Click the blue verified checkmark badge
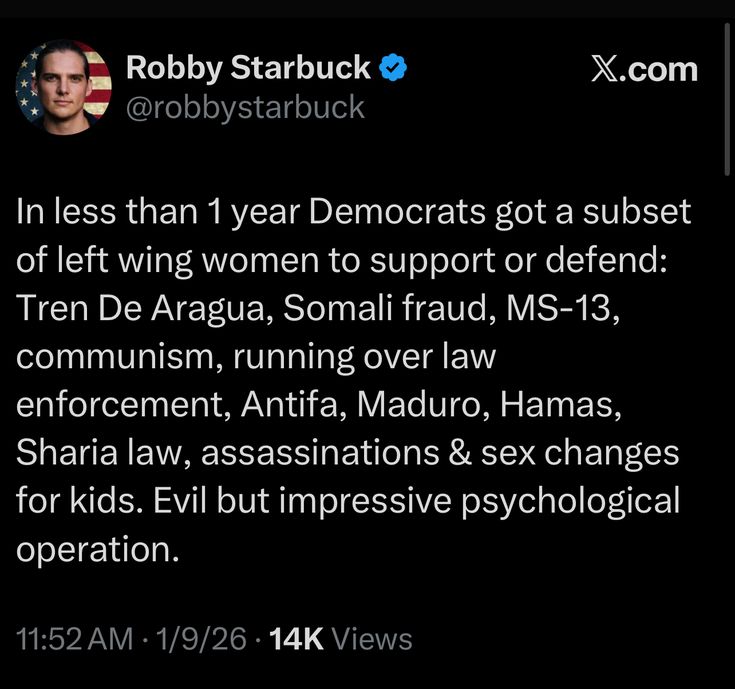 (x=395, y=68)
